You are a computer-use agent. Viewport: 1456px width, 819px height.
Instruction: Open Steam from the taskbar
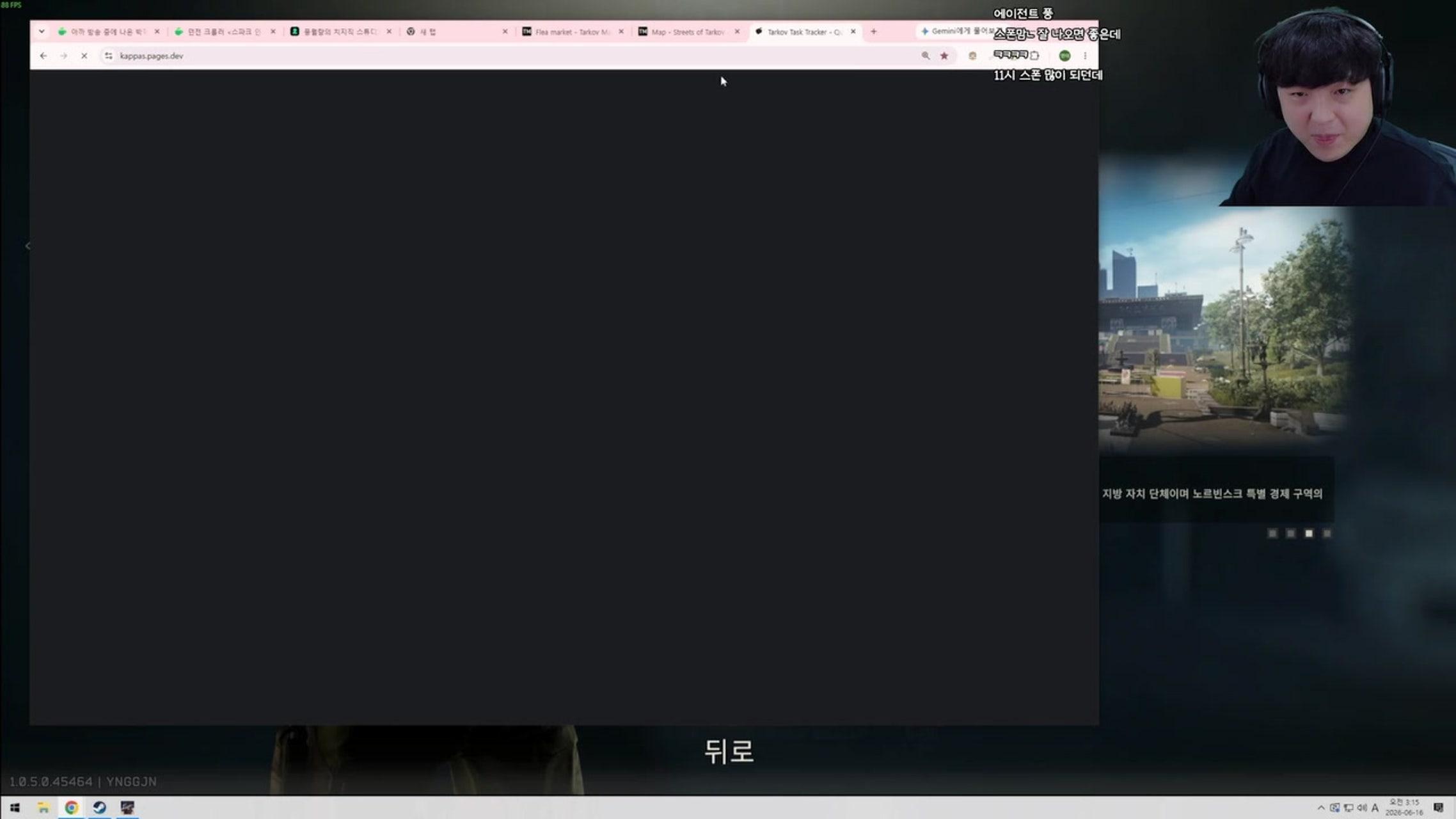(x=99, y=807)
